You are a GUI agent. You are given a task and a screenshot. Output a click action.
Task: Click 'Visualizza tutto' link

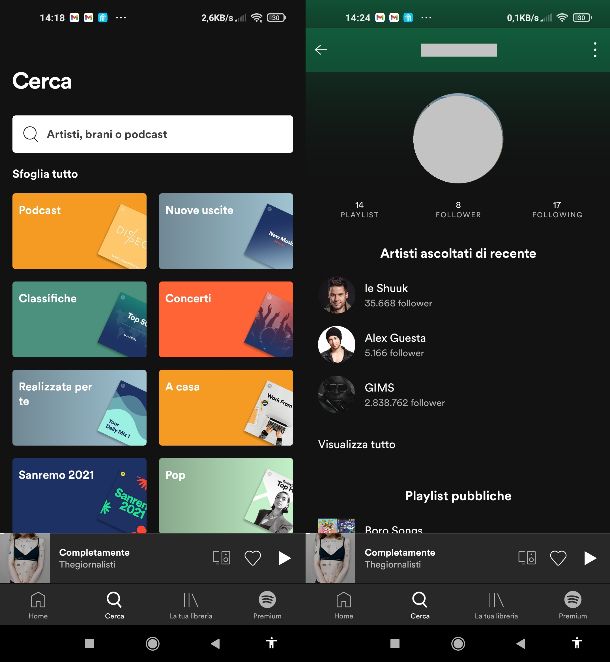(x=357, y=444)
